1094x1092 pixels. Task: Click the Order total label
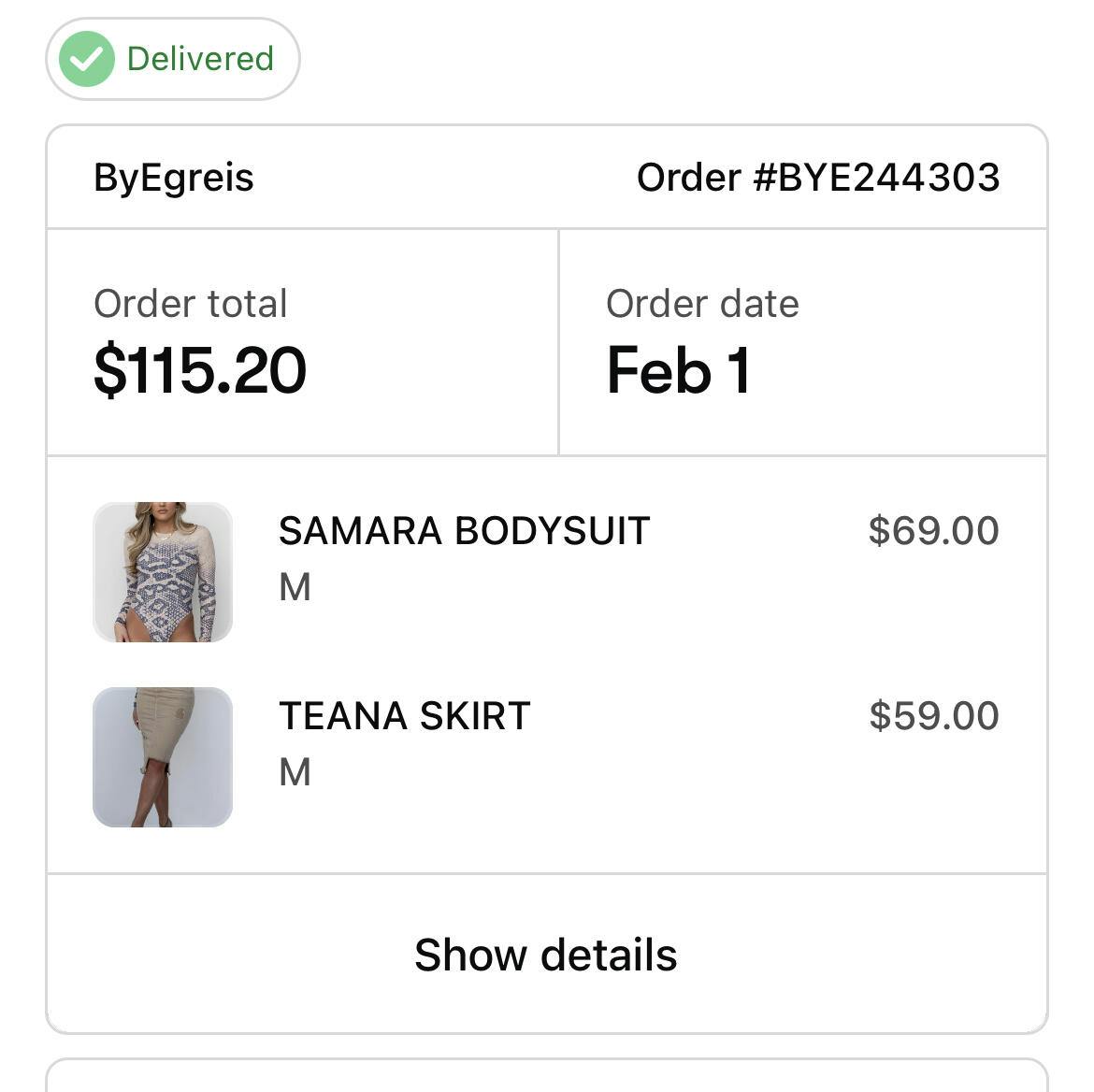click(191, 304)
